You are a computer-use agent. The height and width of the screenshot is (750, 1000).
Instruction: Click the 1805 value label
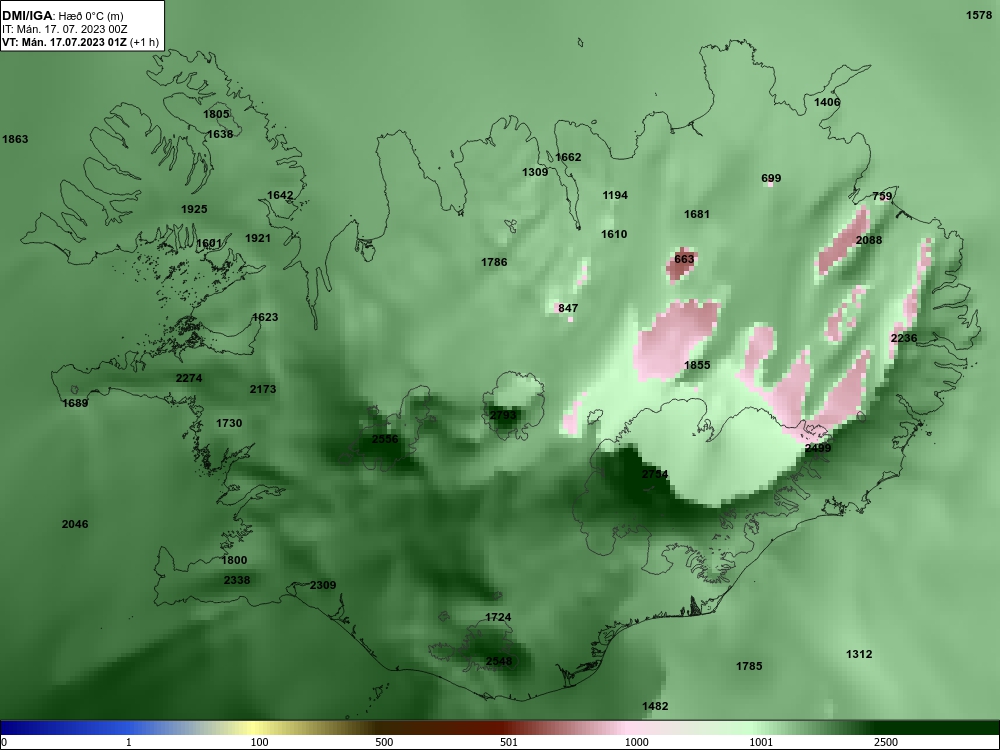click(216, 114)
